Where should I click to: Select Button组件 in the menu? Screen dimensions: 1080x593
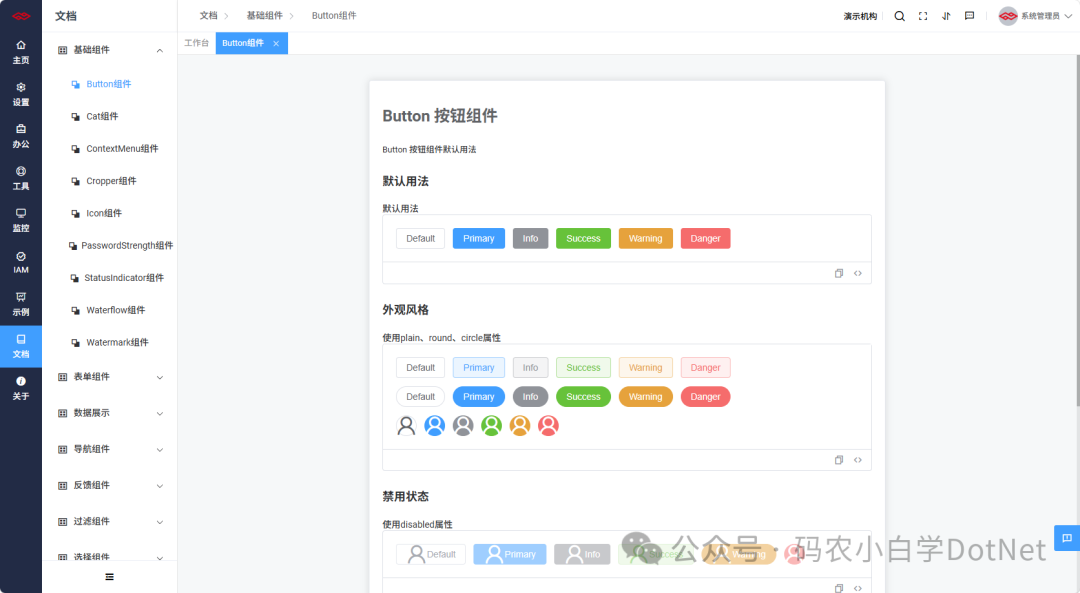[x=109, y=84]
